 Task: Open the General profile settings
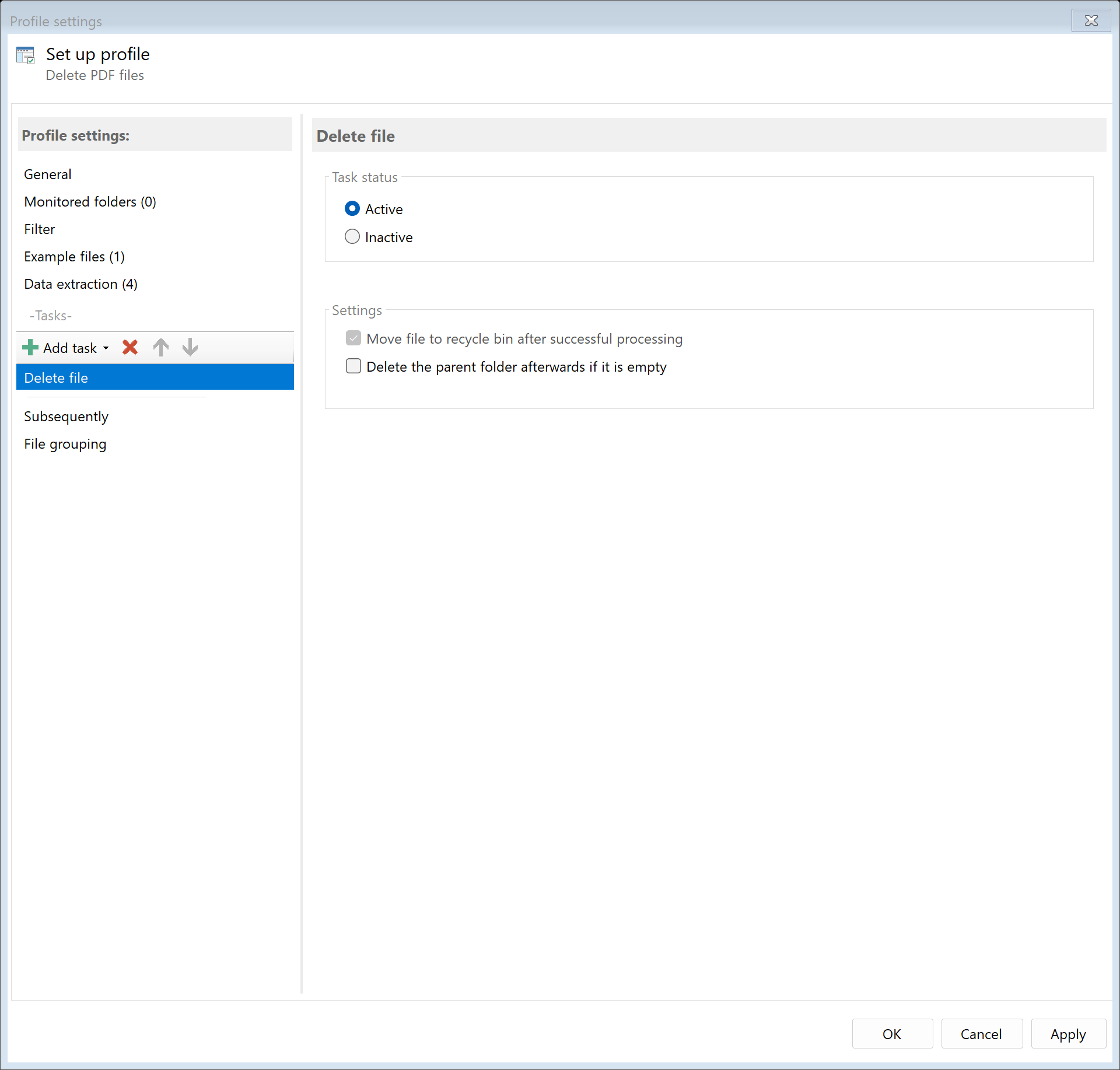pos(48,174)
